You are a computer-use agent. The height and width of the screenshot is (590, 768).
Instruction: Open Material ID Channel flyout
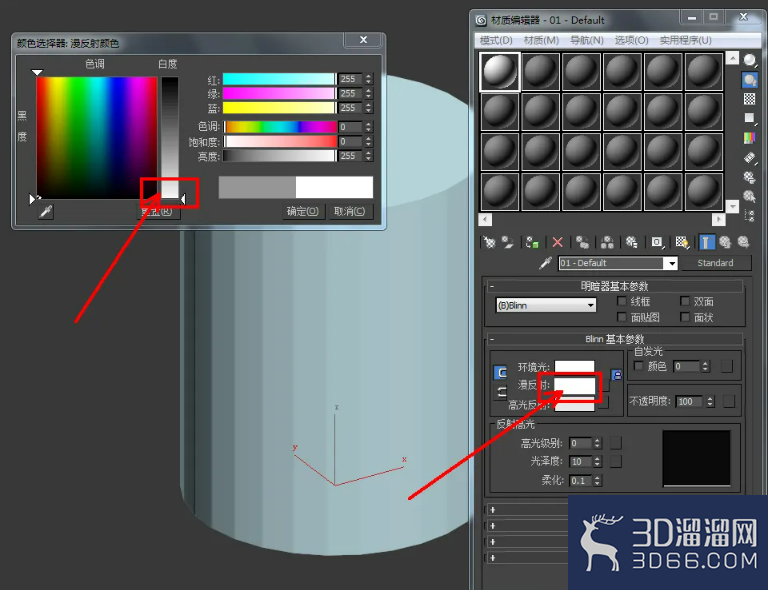[657, 242]
